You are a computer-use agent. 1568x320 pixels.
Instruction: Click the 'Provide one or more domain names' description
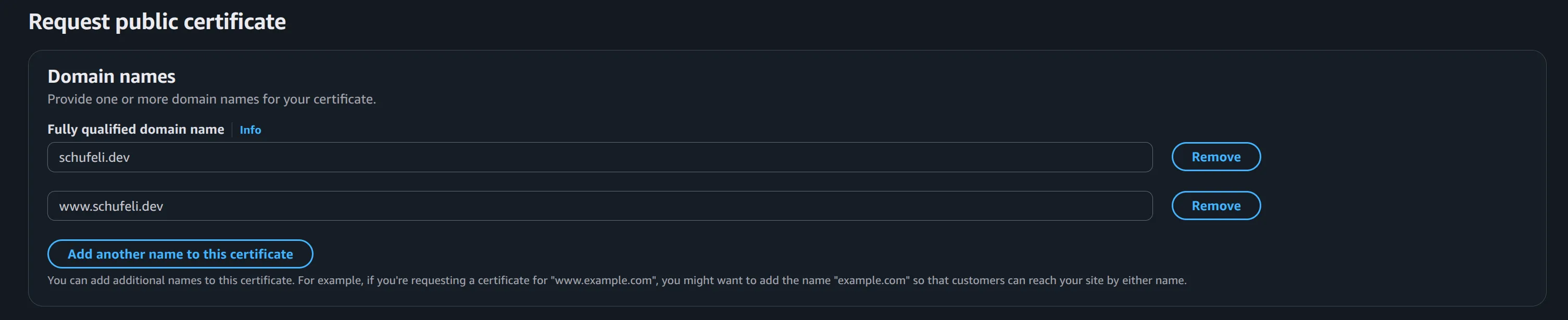211,99
